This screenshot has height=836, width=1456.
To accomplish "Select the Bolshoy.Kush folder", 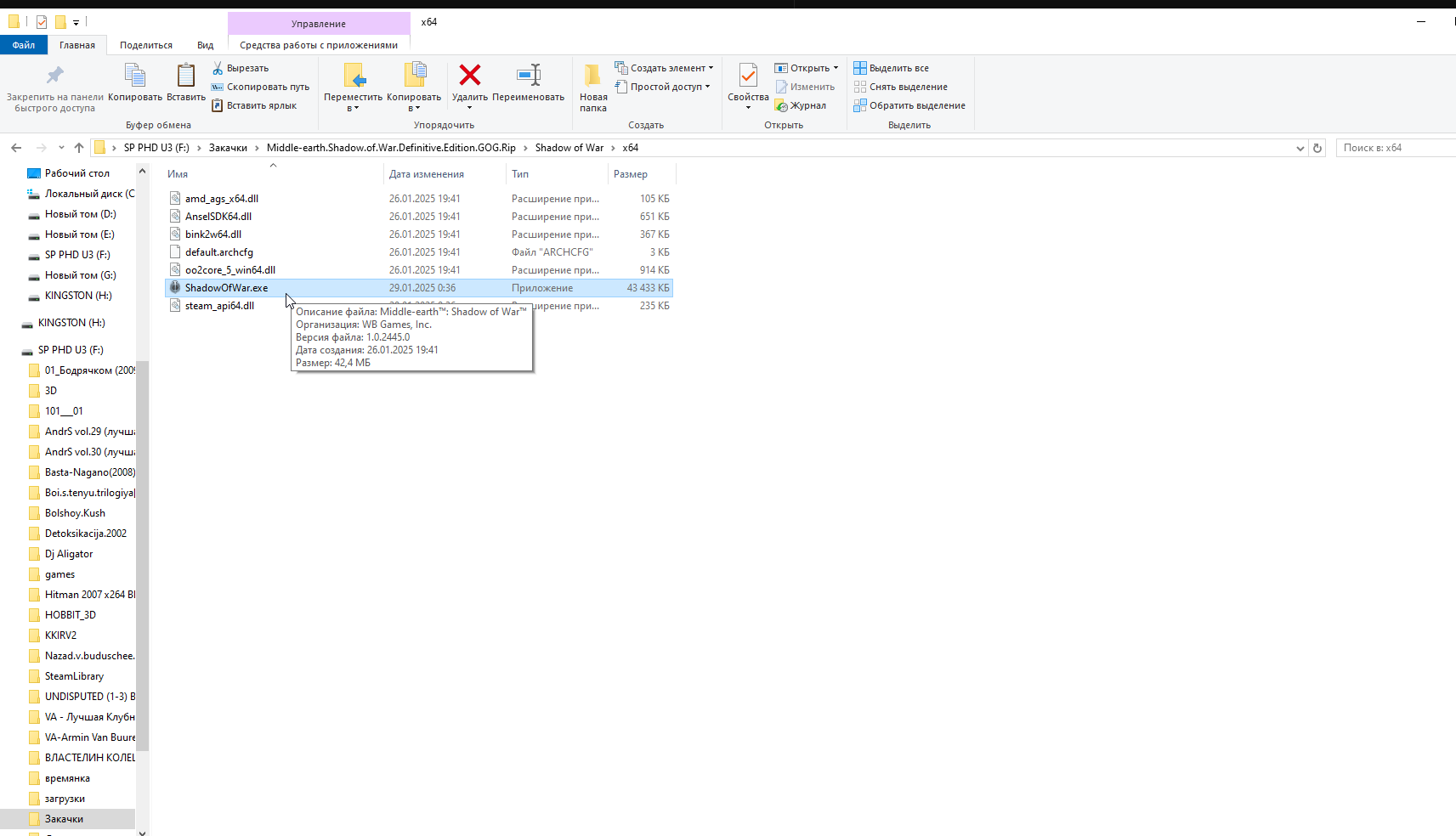I will pyautogui.click(x=75, y=513).
